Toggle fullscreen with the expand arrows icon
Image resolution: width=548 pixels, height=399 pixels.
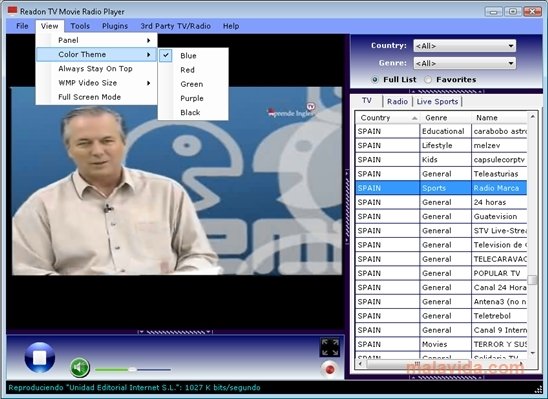point(330,347)
